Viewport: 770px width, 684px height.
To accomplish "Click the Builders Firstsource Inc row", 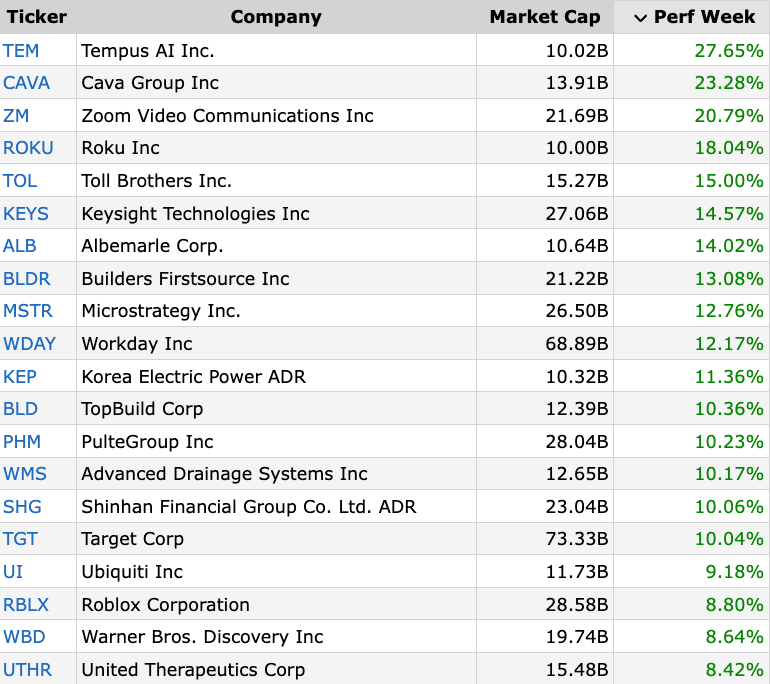I will 185,279.
